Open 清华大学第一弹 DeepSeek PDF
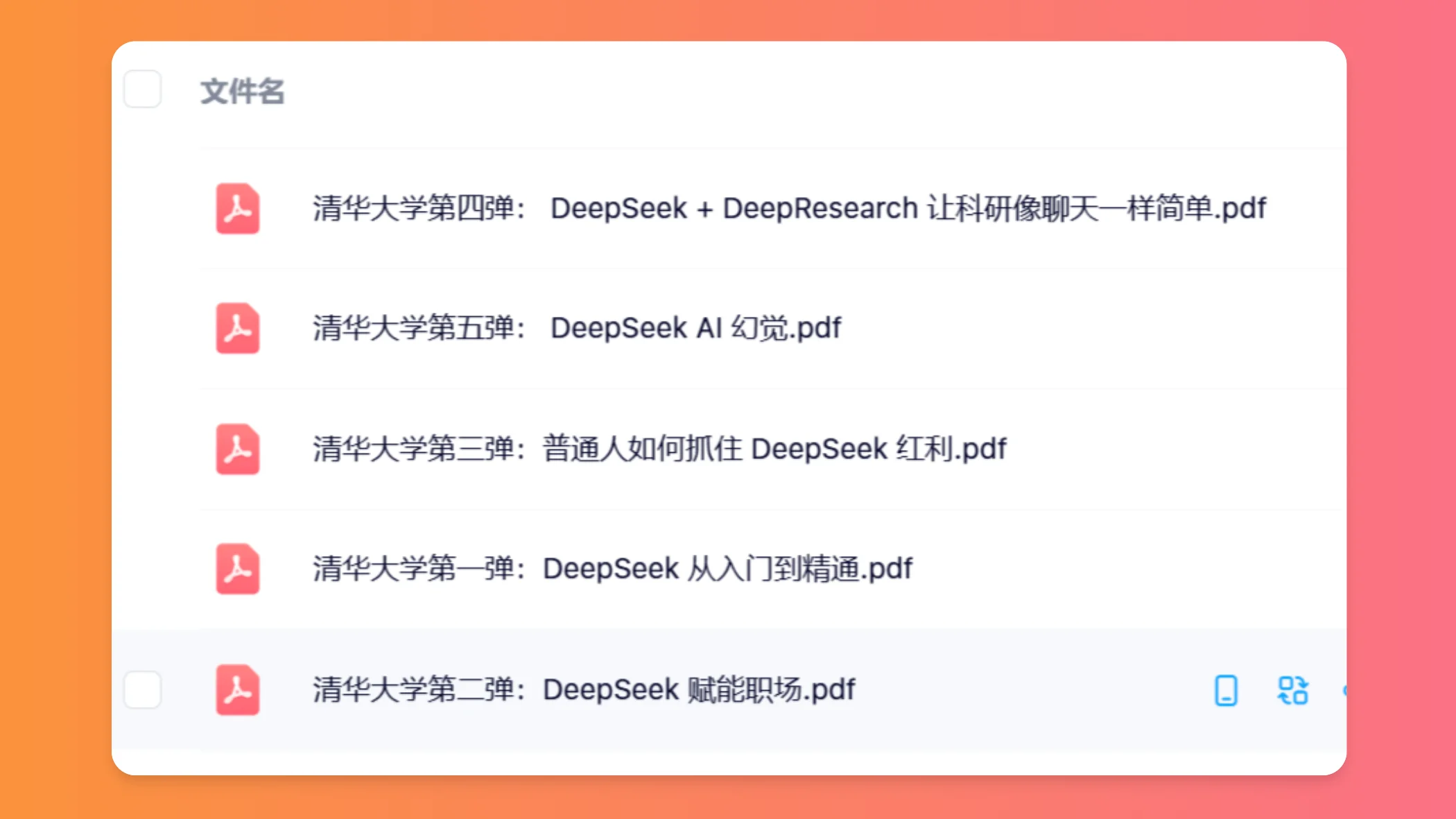 coord(611,568)
